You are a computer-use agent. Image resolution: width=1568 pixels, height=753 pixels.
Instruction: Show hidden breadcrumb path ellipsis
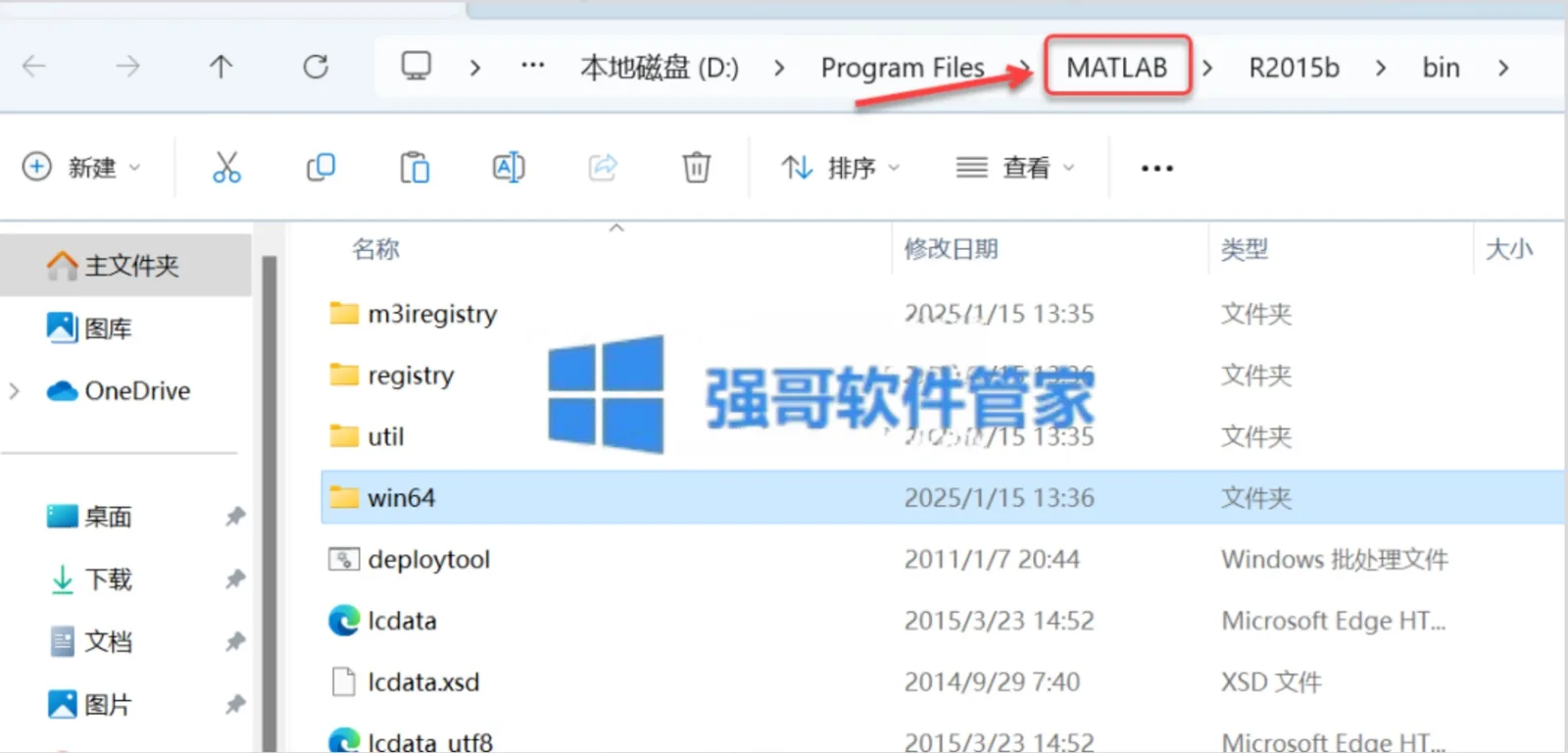533,67
